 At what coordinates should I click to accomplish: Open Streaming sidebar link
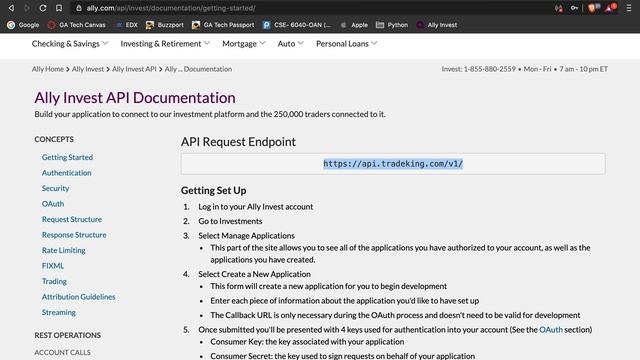click(59, 312)
